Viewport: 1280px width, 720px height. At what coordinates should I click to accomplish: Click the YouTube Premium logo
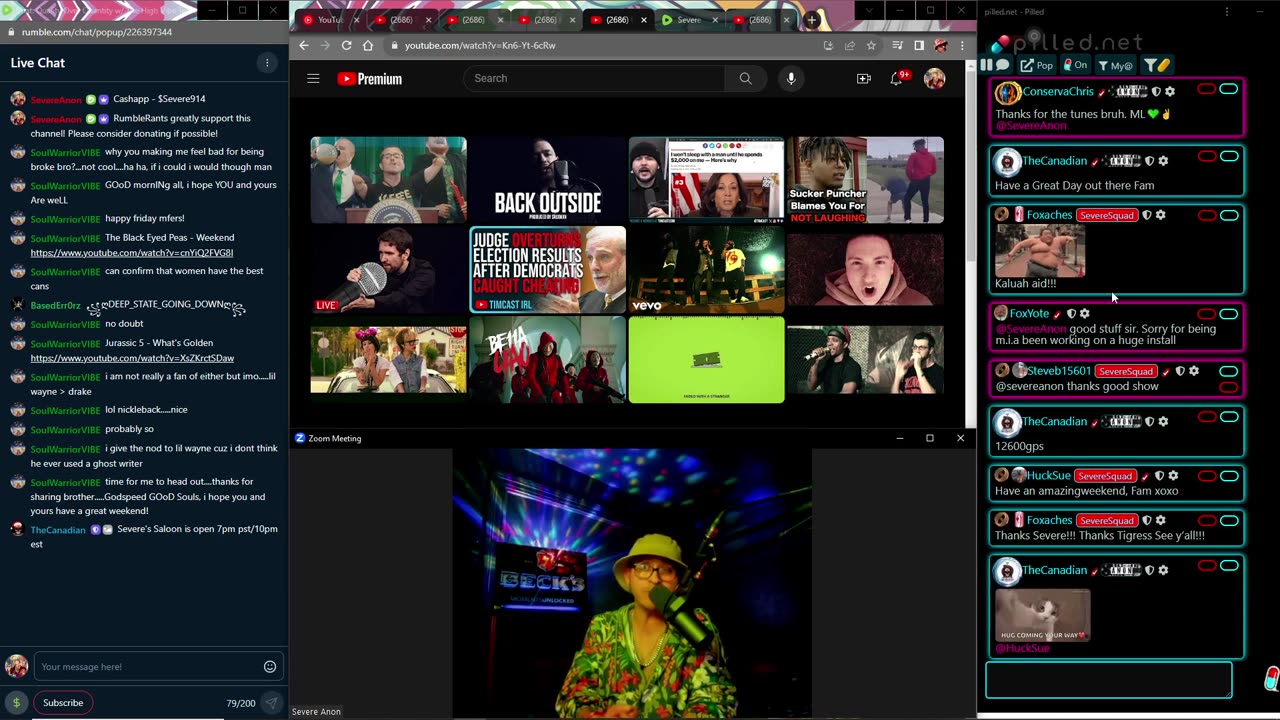pos(369,79)
